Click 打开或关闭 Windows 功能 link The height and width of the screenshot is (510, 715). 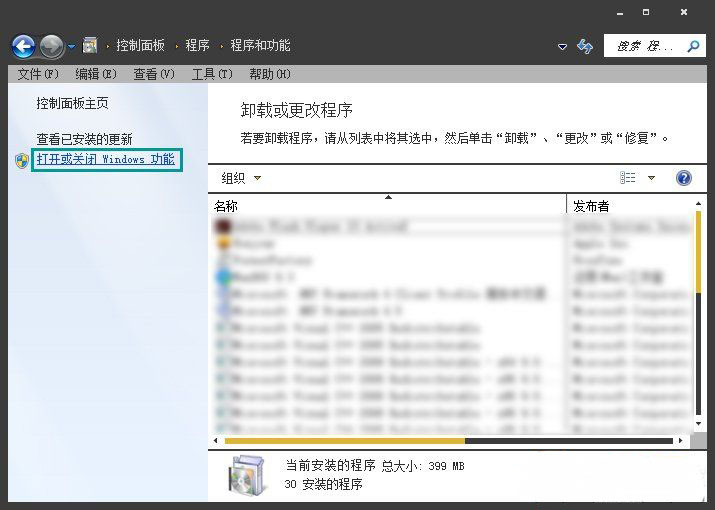[x=105, y=159]
